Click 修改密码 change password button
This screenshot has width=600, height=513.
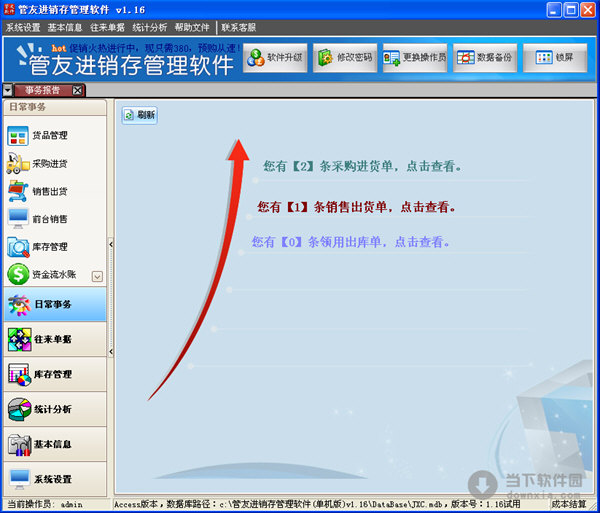(x=345, y=58)
